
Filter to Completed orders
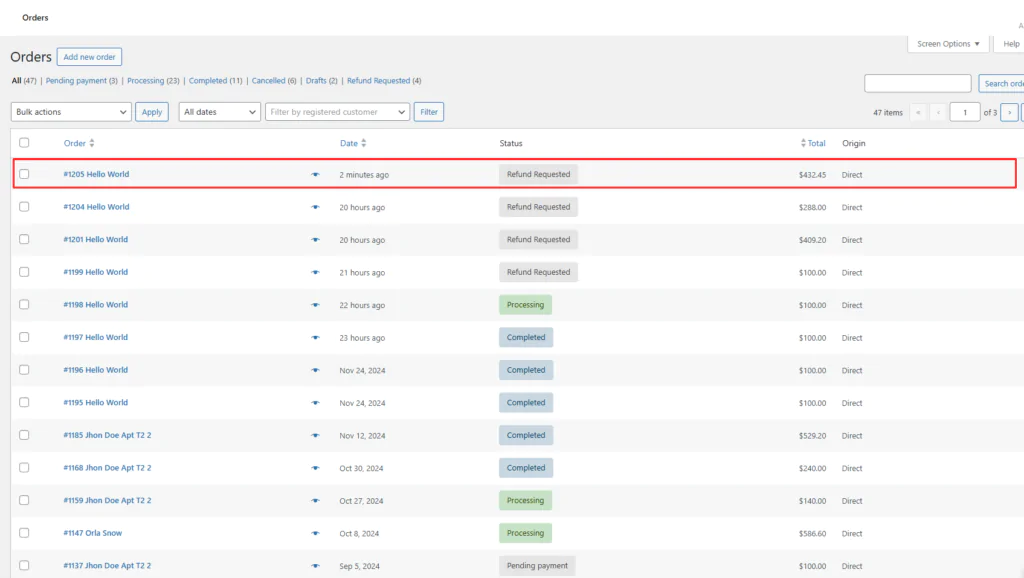pos(208,80)
